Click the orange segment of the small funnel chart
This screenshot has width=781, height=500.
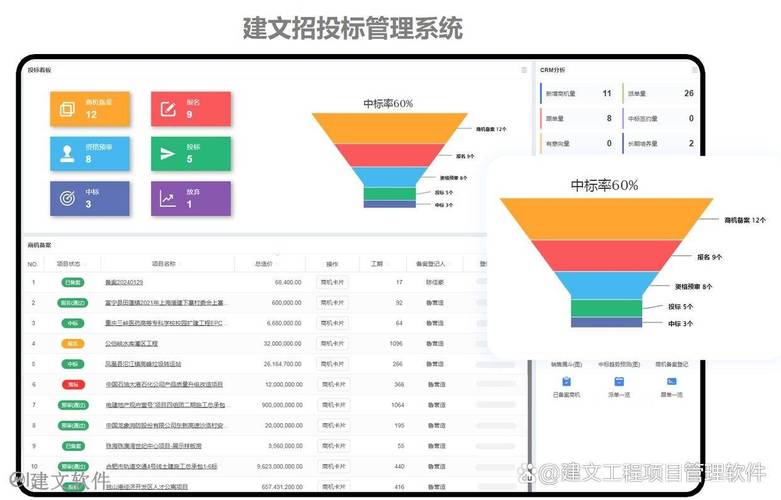(390, 128)
